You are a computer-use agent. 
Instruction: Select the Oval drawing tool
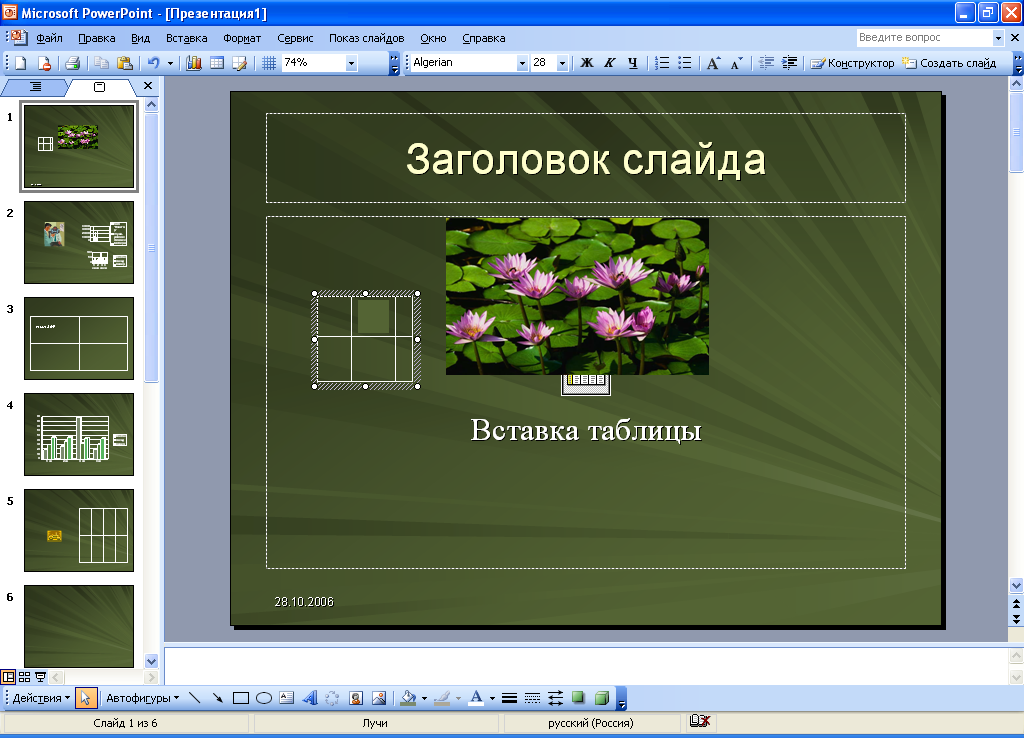coord(264,698)
